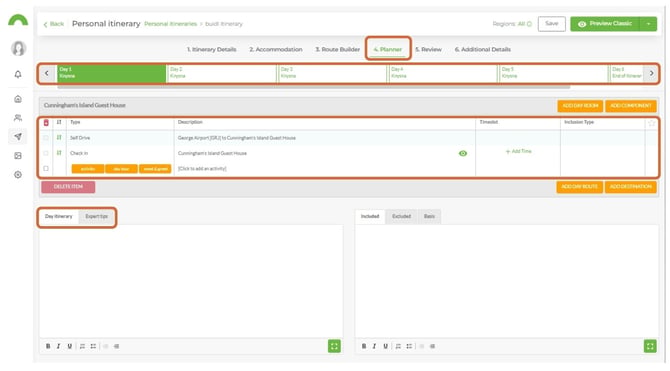Toggle italic in Day Itinerary editor
This screenshot has width=670, height=371.
(59, 346)
